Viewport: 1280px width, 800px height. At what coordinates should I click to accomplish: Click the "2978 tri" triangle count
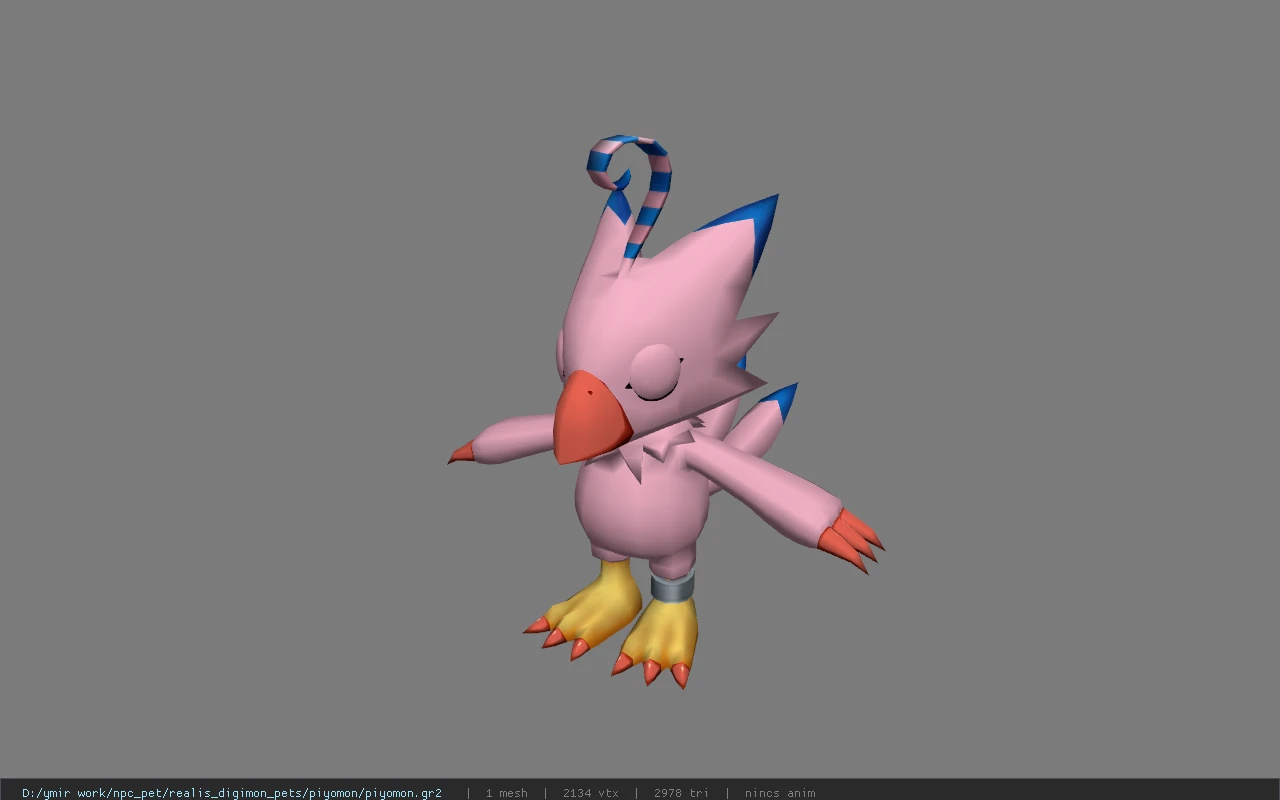682,793
